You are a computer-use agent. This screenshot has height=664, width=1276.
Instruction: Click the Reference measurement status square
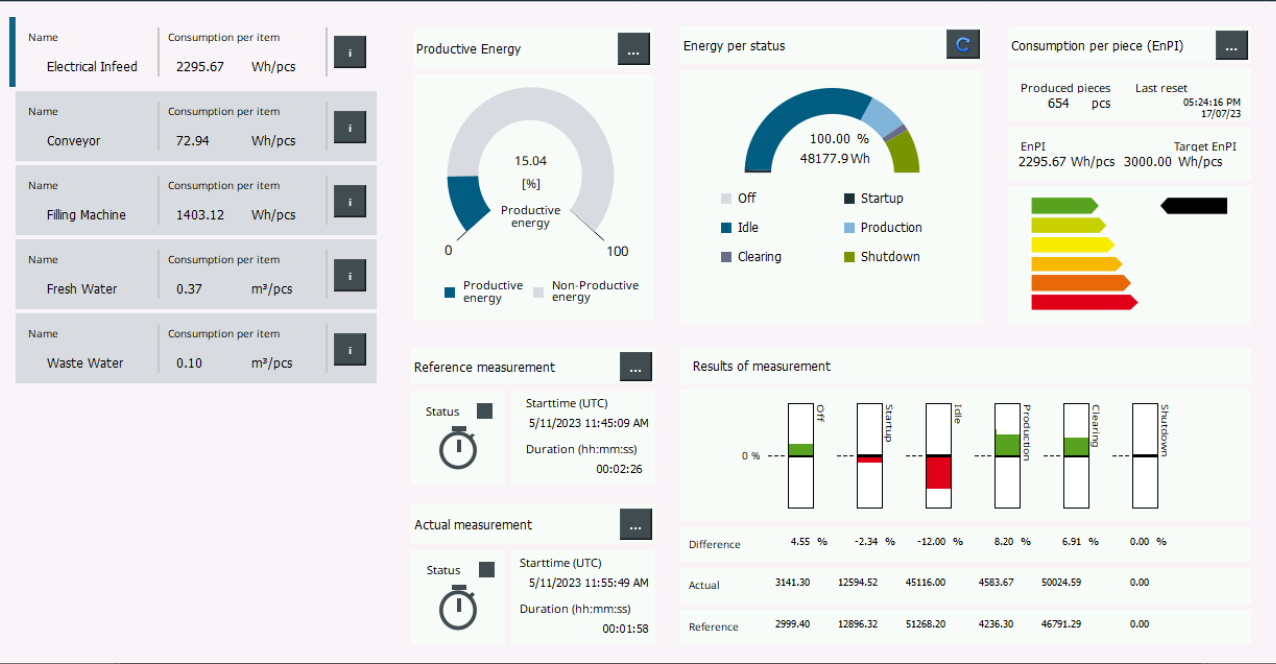(485, 411)
